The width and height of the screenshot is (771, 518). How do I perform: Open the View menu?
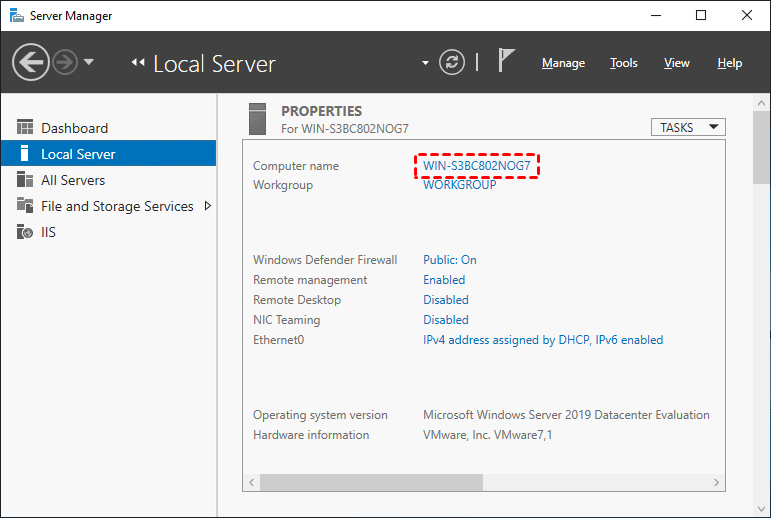coord(676,63)
